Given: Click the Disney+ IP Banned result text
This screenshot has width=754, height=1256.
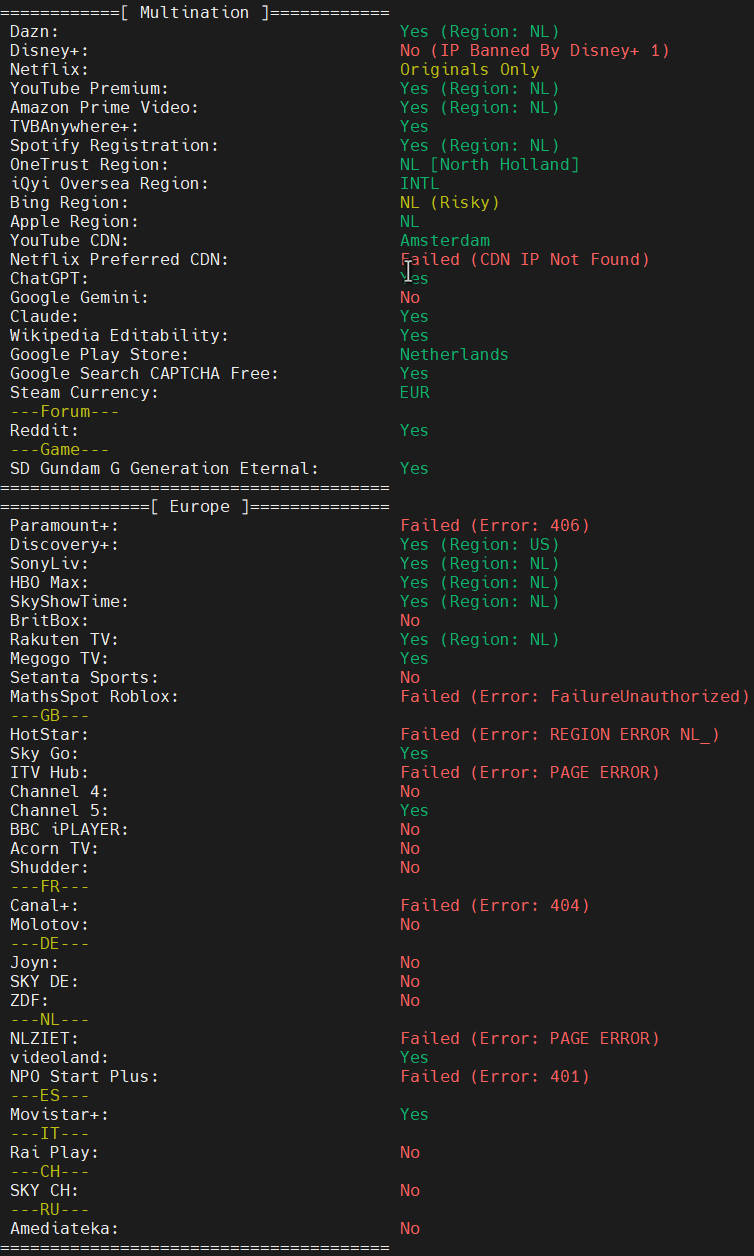Looking at the screenshot, I should pyautogui.click(x=534, y=51).
